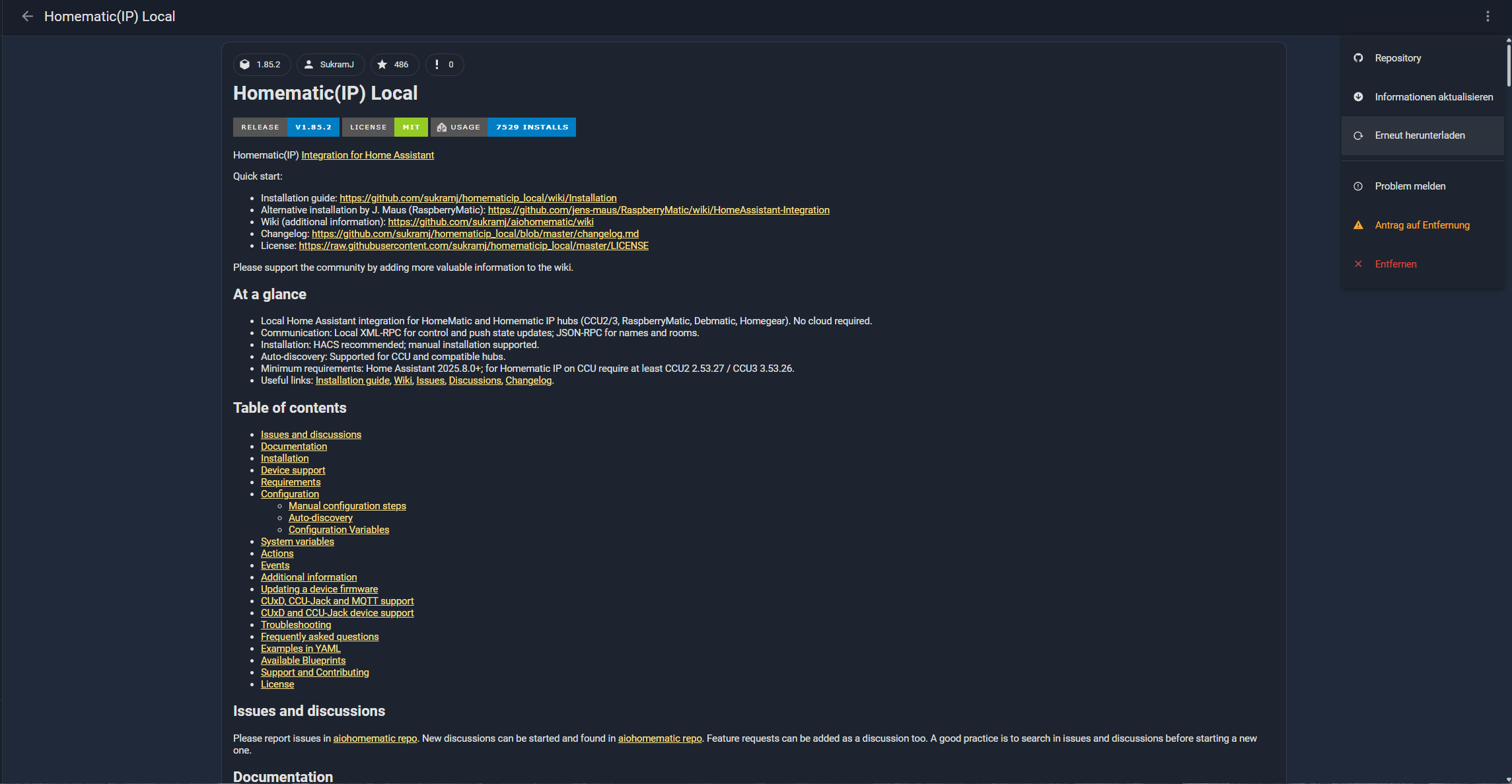Open the RaspberryMatic HomeAssistant-Integration URL
This screenshot has width=1512, height=784.
[659, 210]
